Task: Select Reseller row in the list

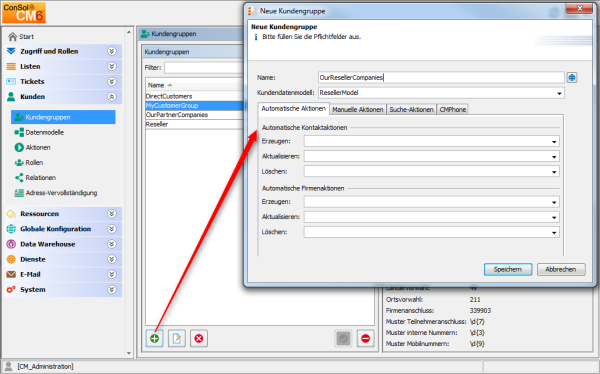Action: point(194,124)
